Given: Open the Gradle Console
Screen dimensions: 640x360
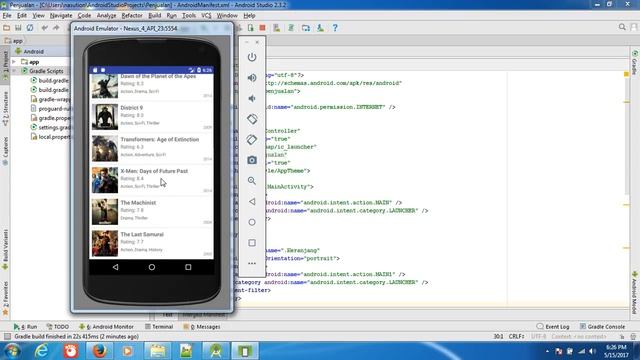Looking at the screenshot, I should [x=602, y=327].
